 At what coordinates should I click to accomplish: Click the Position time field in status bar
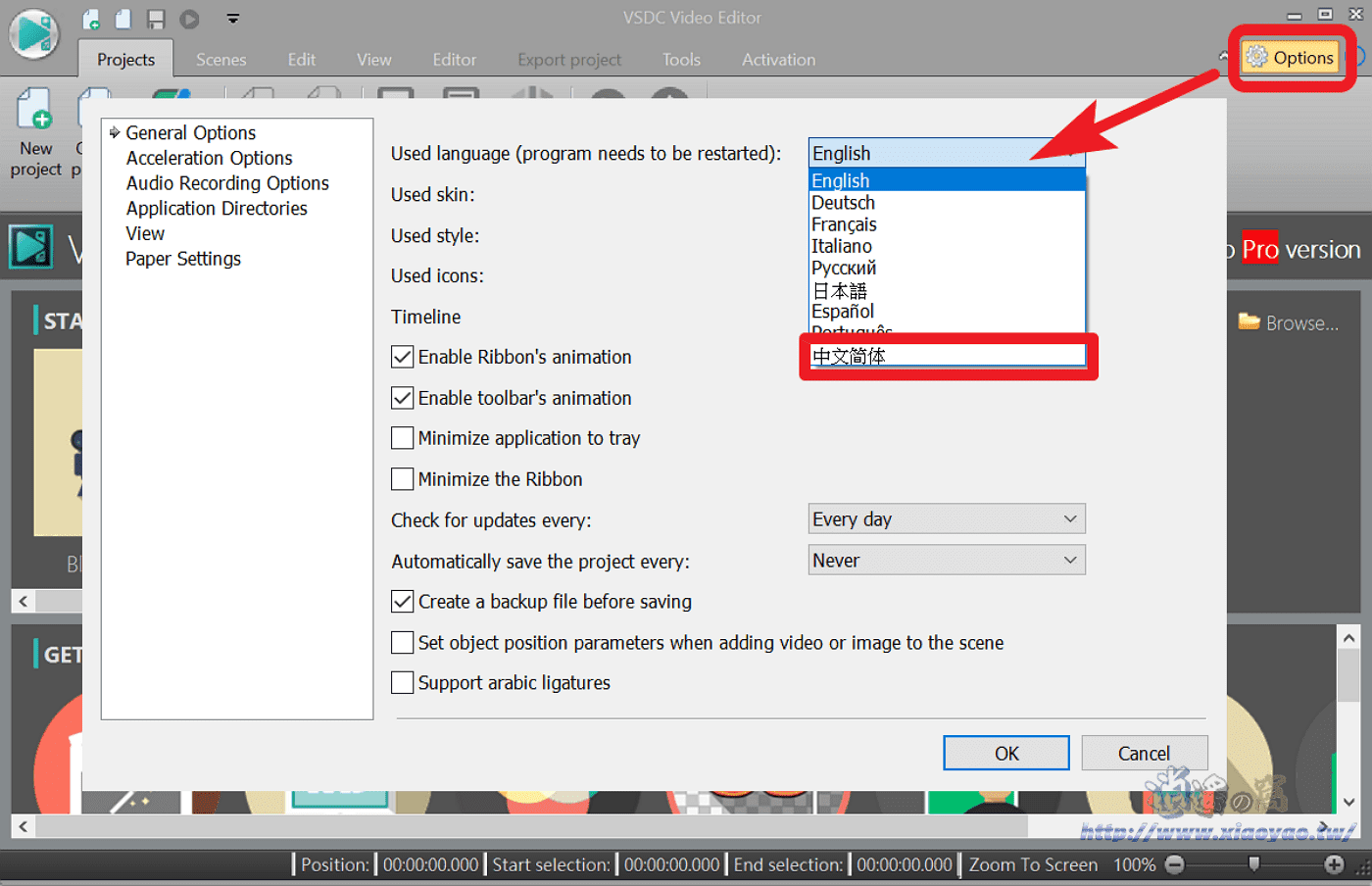[430, 864]
